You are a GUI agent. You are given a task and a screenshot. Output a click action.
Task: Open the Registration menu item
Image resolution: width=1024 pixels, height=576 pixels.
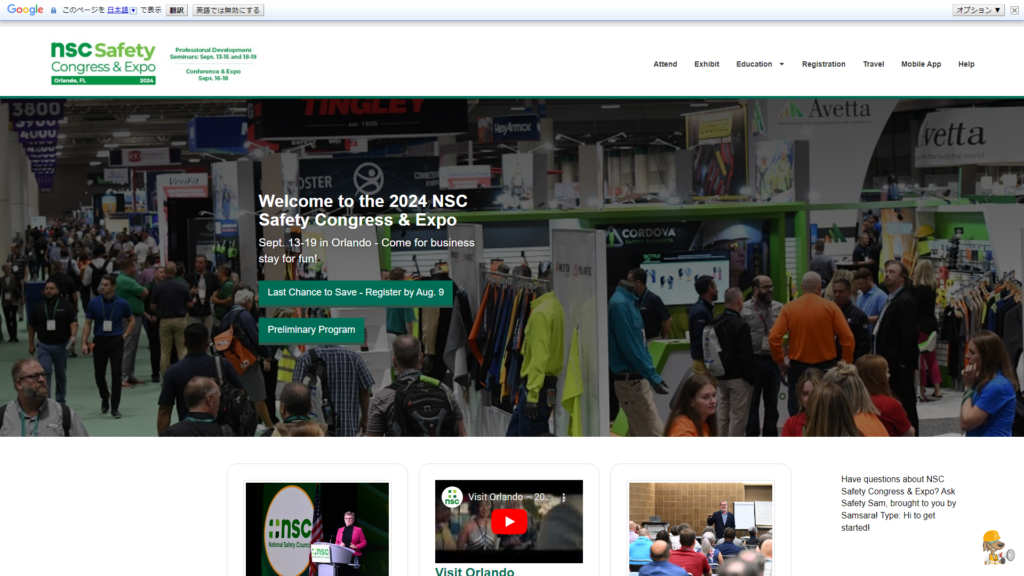pyautogui.click(x=824, y=64)
